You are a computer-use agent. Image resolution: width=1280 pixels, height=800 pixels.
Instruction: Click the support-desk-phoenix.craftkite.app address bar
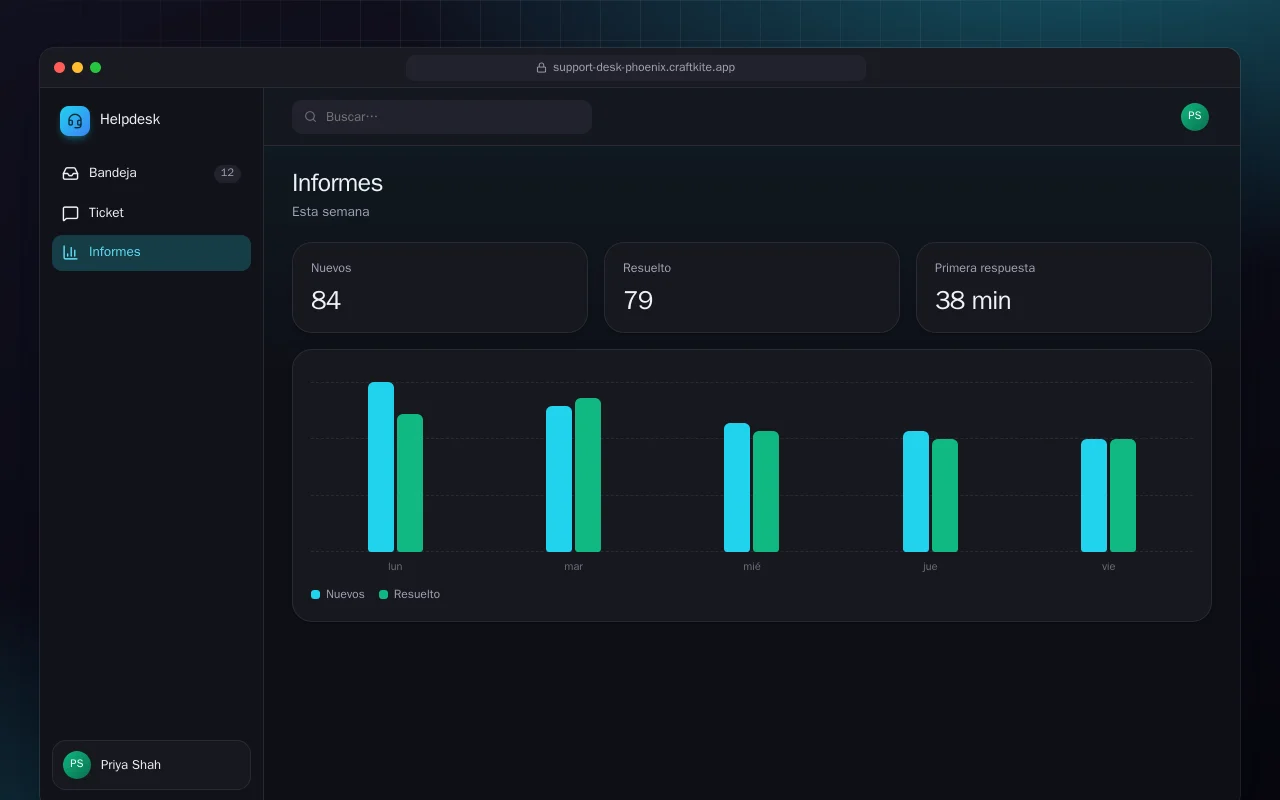(636, 68)
